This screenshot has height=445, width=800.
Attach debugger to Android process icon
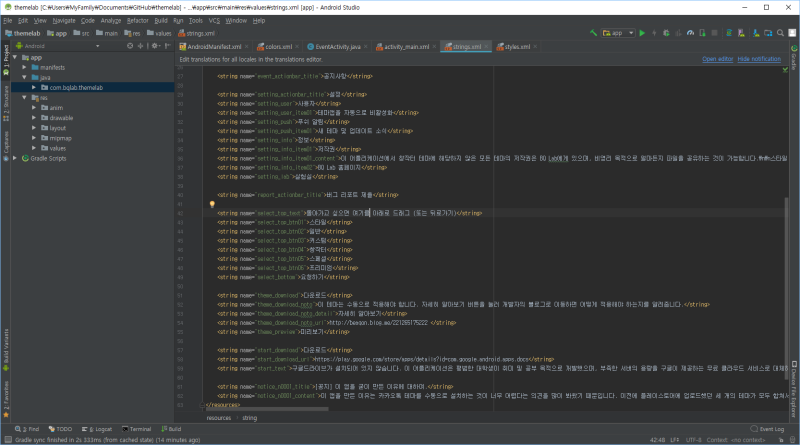coord(703,33)
